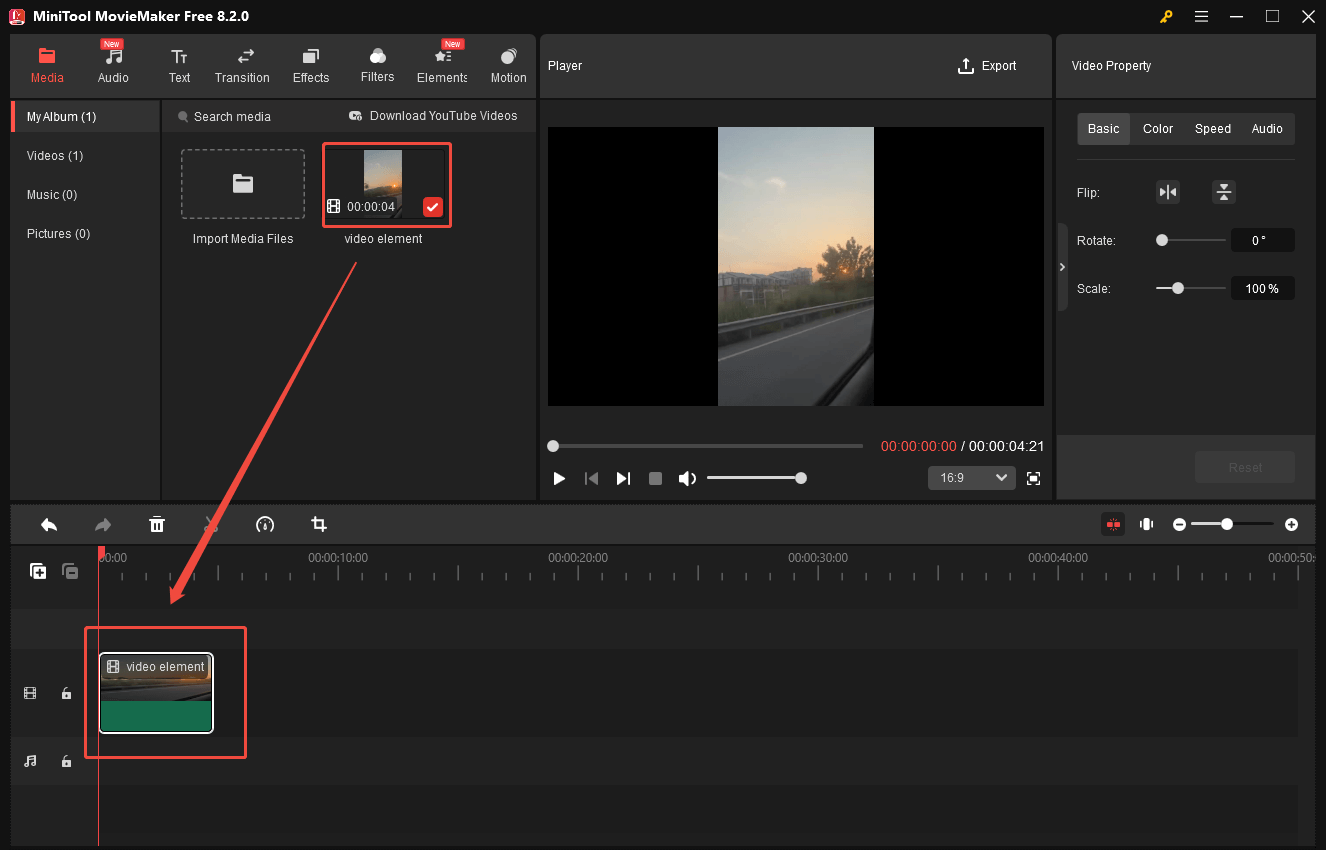The width and height of the screenshot is (1326, 850).
Task: Expand the collapsed Video Property side panel arrow
Action: coord(1062,267)
